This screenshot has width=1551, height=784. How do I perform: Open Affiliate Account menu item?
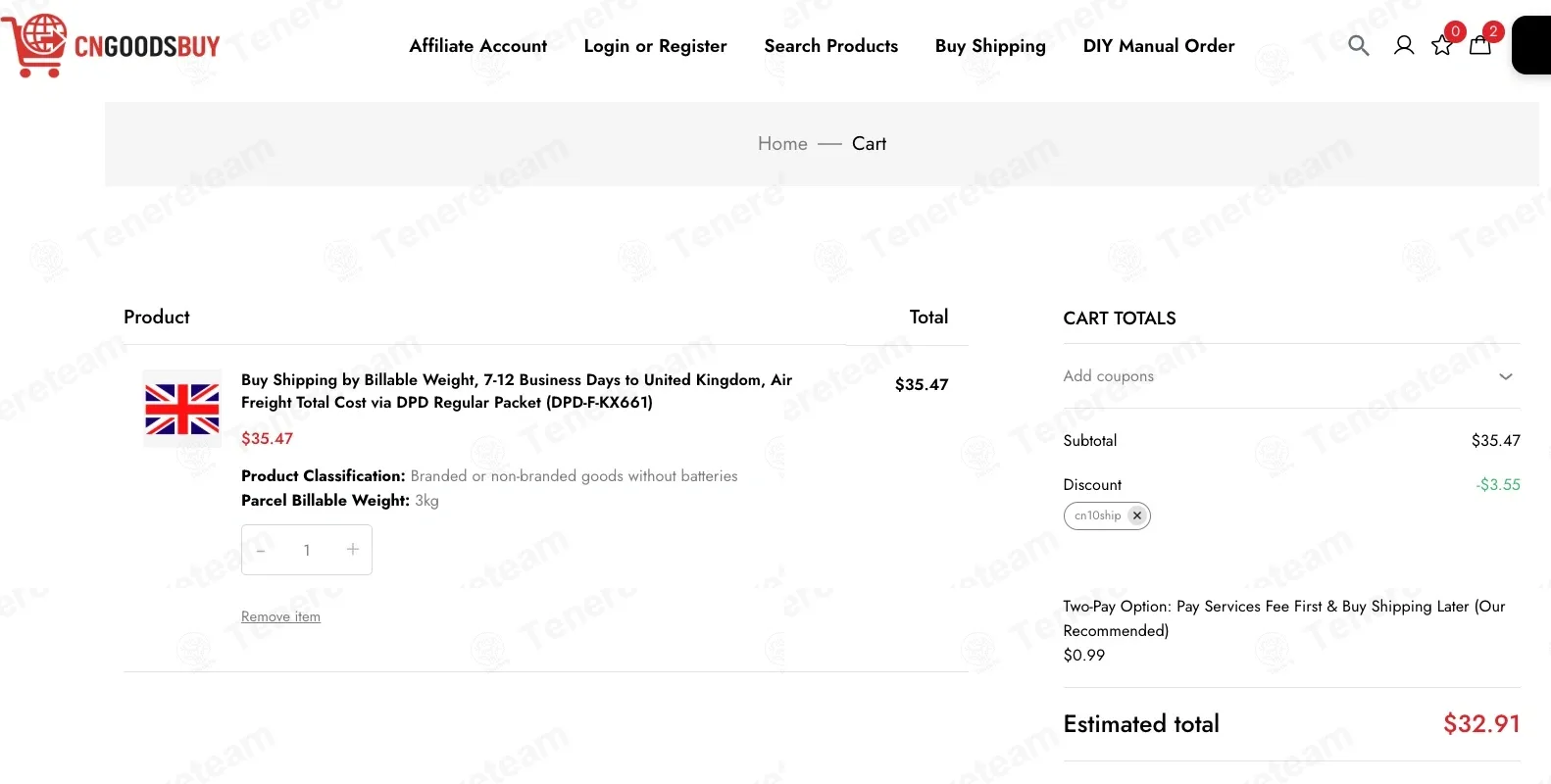(x=478, y=46)
